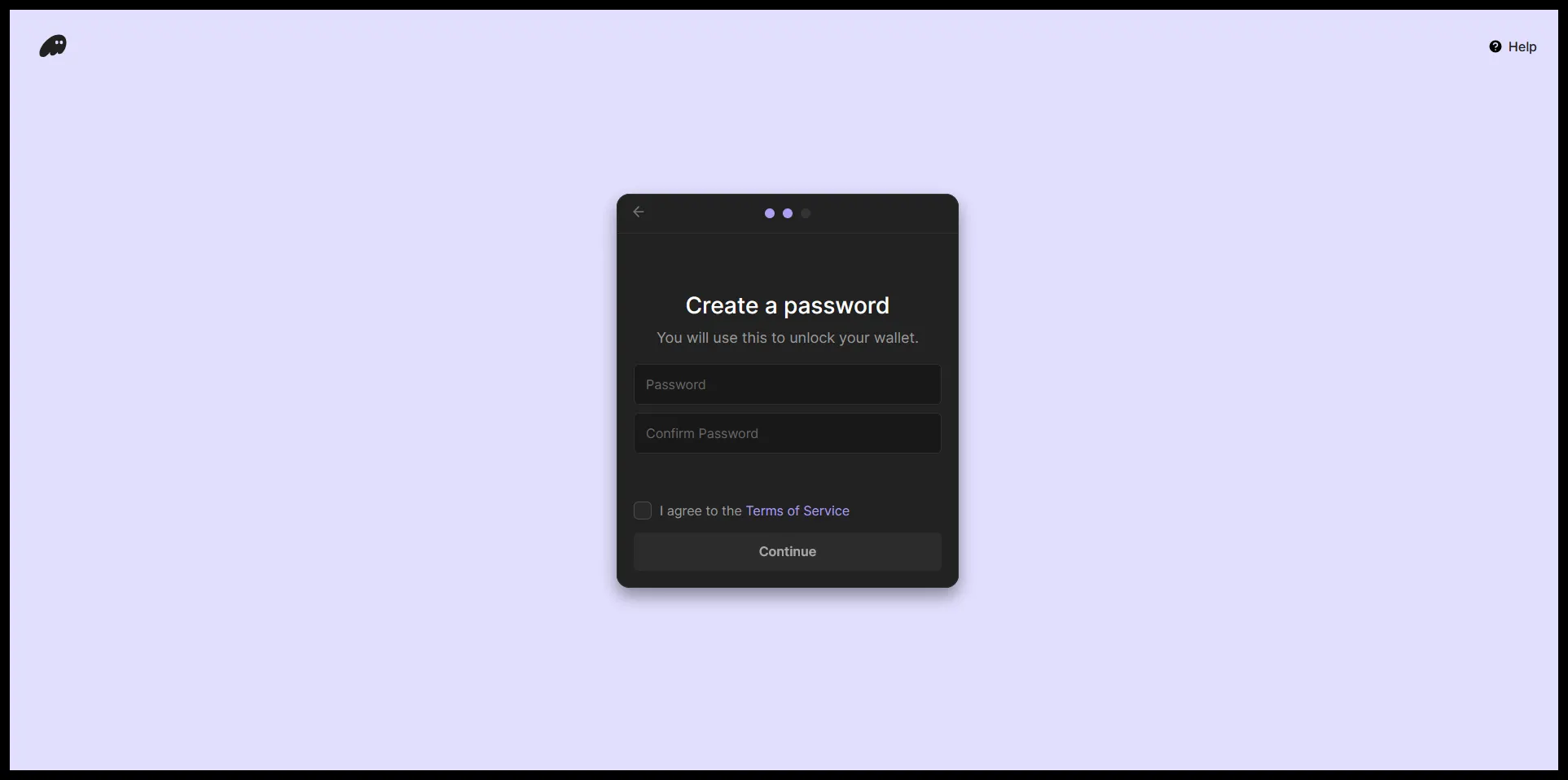Image resolution: width=1568 pixels, height=780 pixels.
Task: Open the Help link text
Action: [1522, 46]
